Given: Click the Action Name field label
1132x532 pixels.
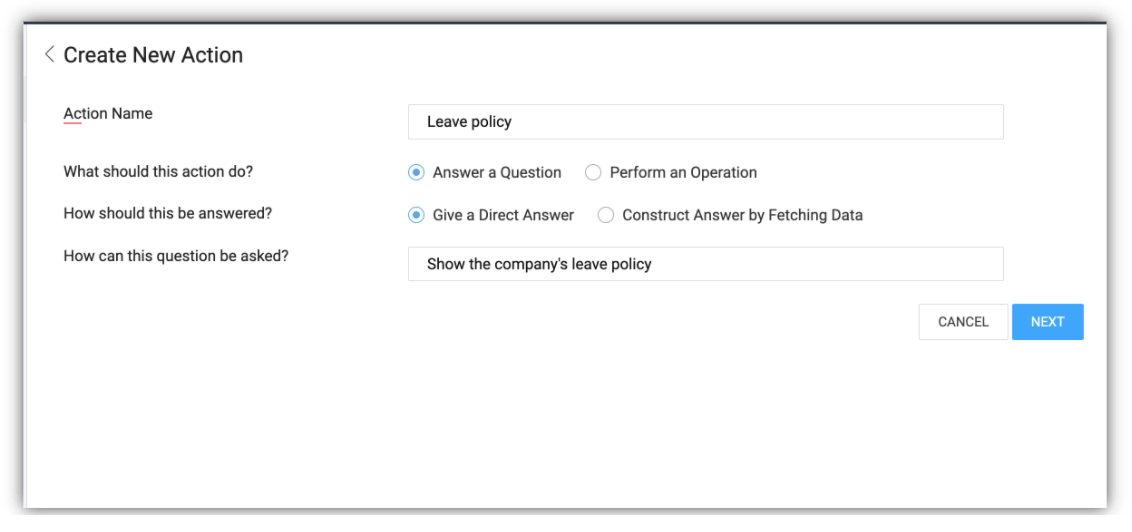Looking at the screenshot, I should pyautogui.click(x=108, y=114).
